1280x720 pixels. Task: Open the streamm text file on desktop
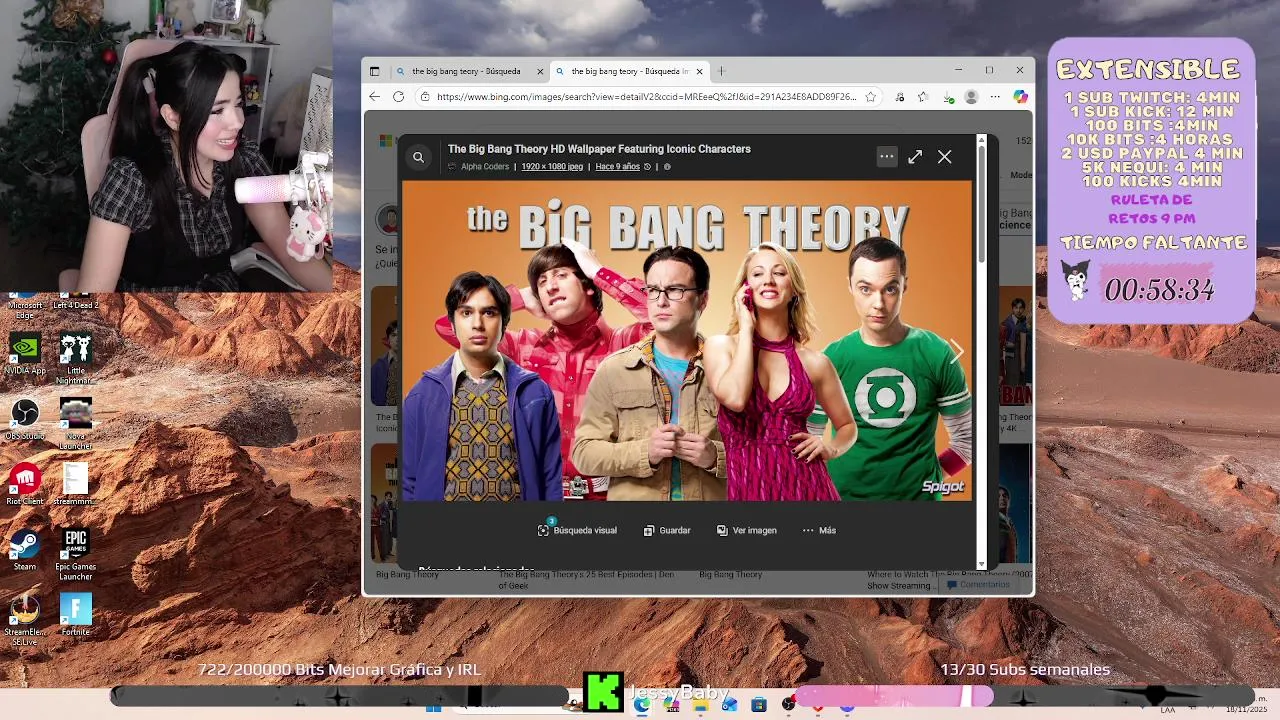tap(75, 485)
